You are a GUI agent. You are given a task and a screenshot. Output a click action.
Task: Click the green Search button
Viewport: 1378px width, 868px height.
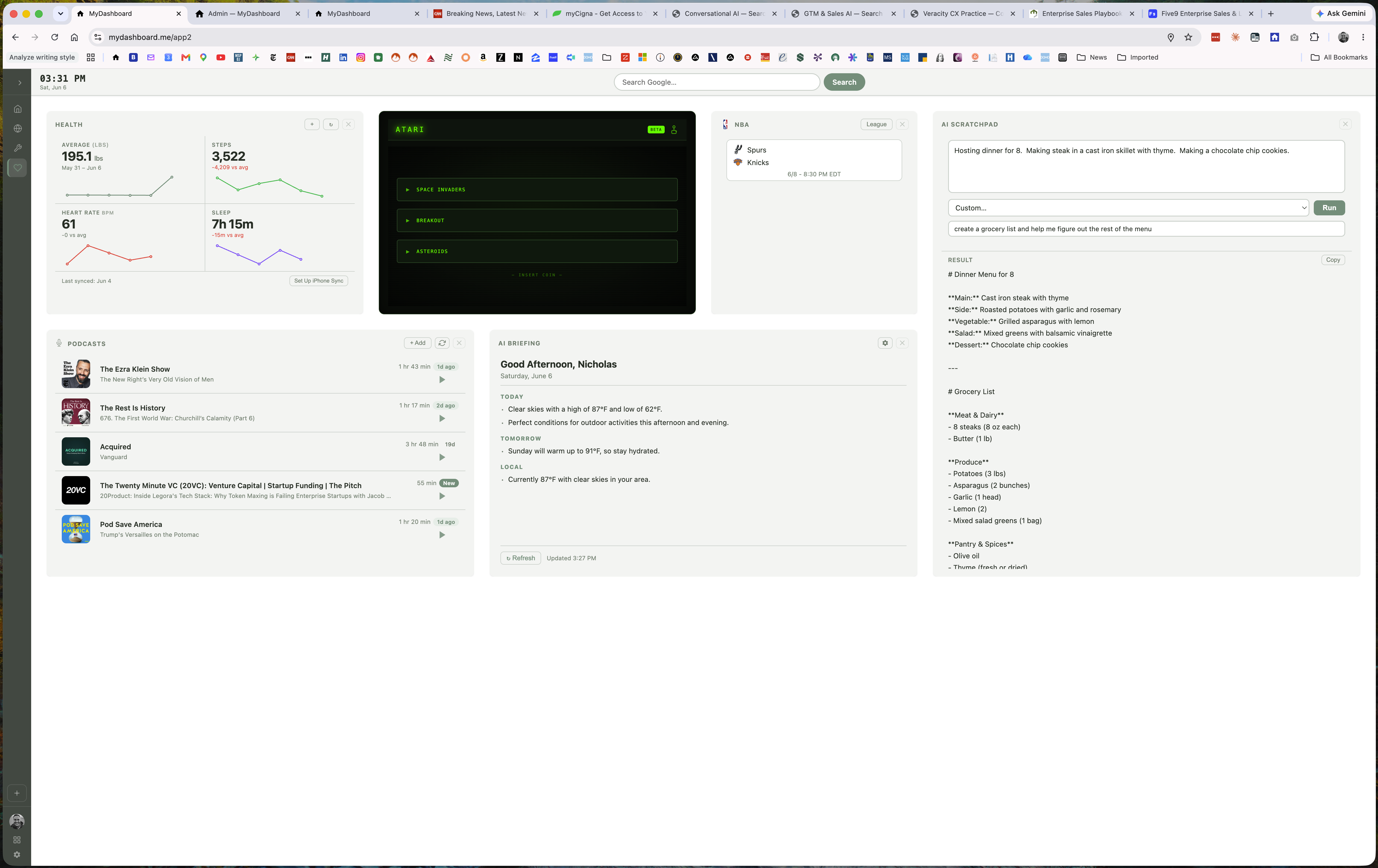pos(844,82)
